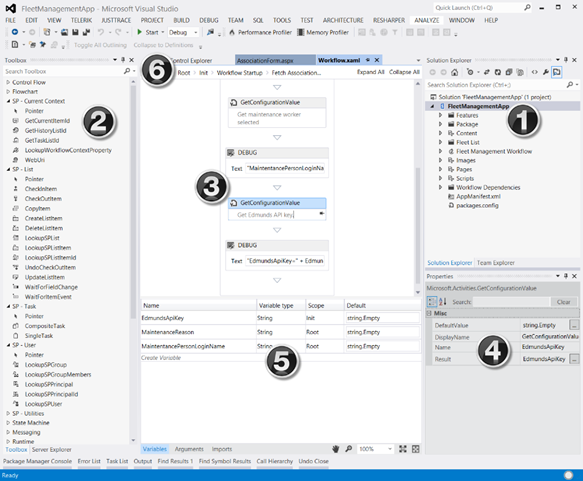Image resolution: width=583 pixels, height=481 pixels.
Task: Click the Properties wrench icon in Solution Explorer
Action: (545, 72)
